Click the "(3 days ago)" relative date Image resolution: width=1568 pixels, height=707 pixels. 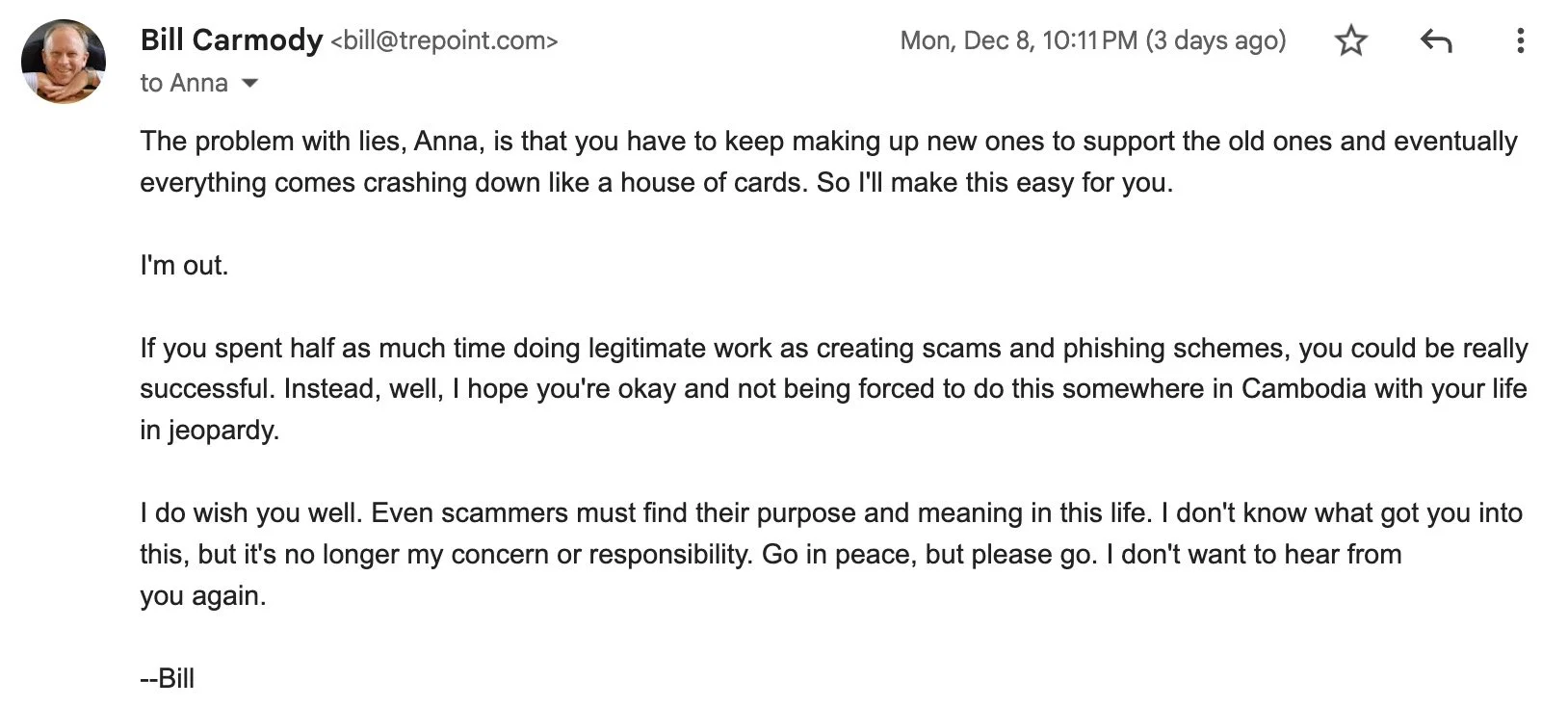click(x=1215, y=40)
